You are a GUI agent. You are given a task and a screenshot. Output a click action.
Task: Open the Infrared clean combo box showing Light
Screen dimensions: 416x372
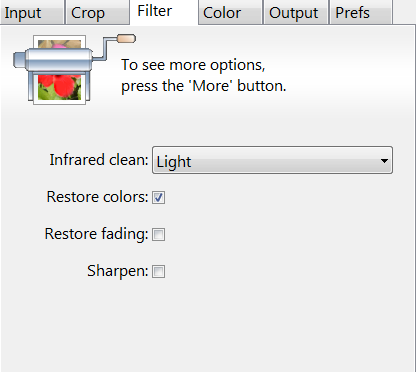coord(272,160)
